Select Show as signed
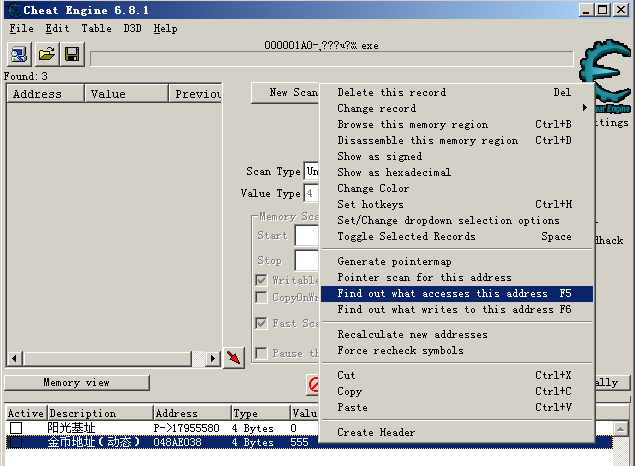The width and height of the screenshot is (635, 466). pyautogui.click(x=457, y=156)
